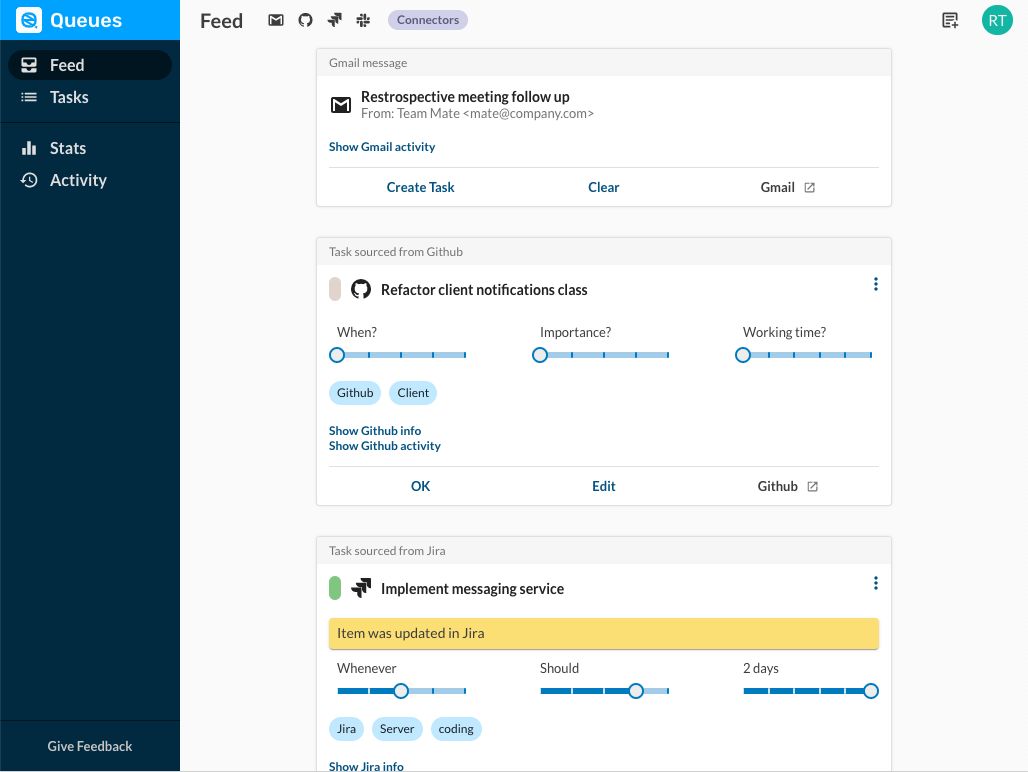Select Feed in the sidebar

[66, 64]
